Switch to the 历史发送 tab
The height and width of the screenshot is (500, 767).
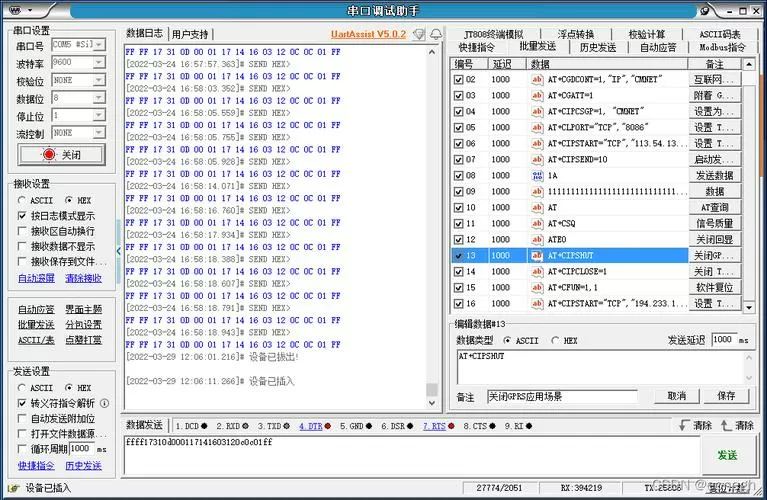coord(598,47)
